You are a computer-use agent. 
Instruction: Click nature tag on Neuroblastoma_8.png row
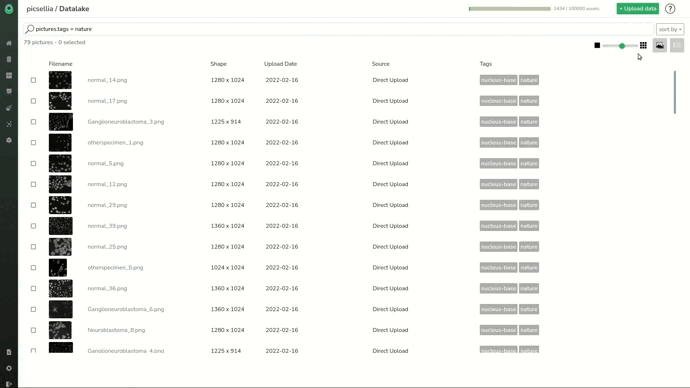pyautogui.click(x=529, y=330)
